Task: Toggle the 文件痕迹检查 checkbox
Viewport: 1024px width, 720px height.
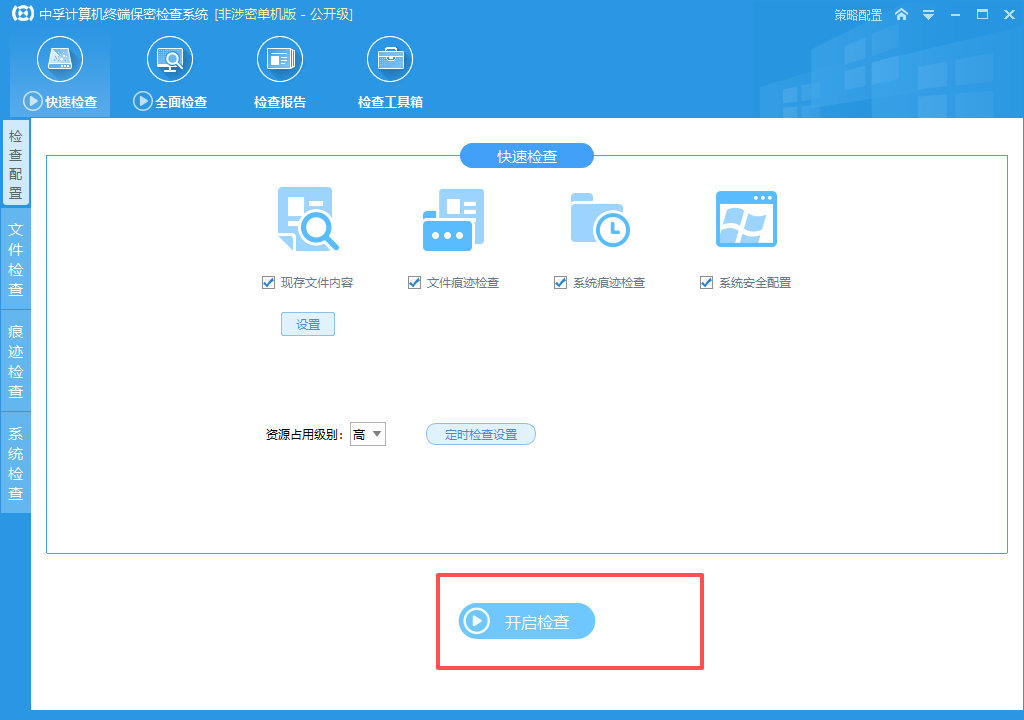Action: coord(414,282)
